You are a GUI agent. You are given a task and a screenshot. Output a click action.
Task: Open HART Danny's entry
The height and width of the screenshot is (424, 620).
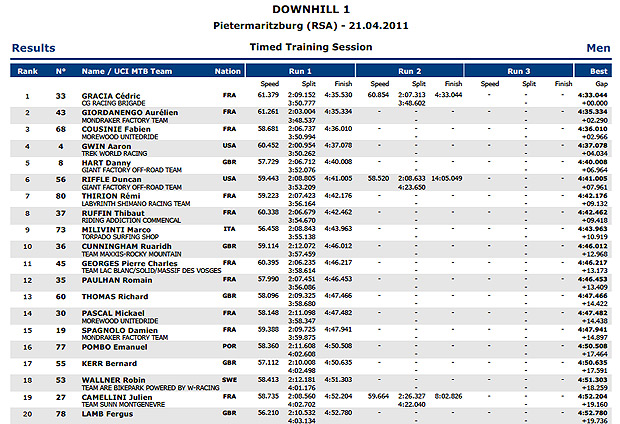(104, 161)
